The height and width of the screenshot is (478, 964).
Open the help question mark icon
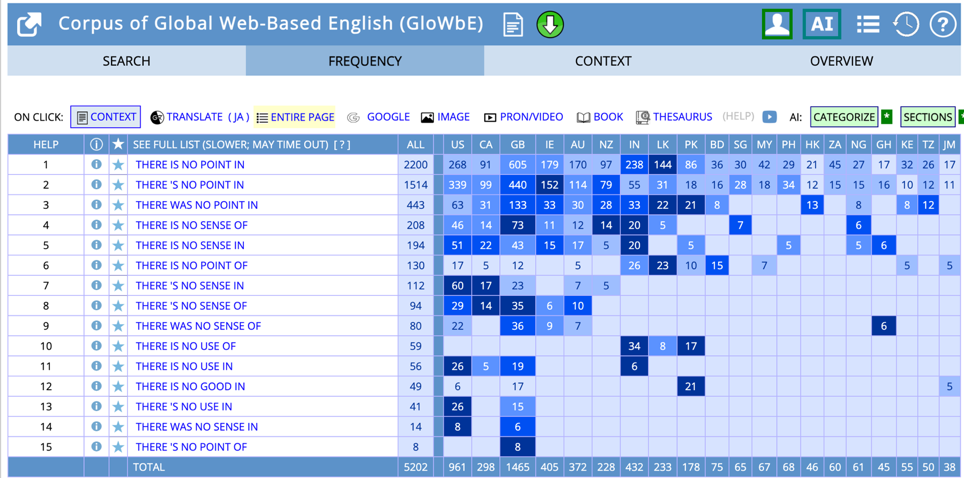941,25
